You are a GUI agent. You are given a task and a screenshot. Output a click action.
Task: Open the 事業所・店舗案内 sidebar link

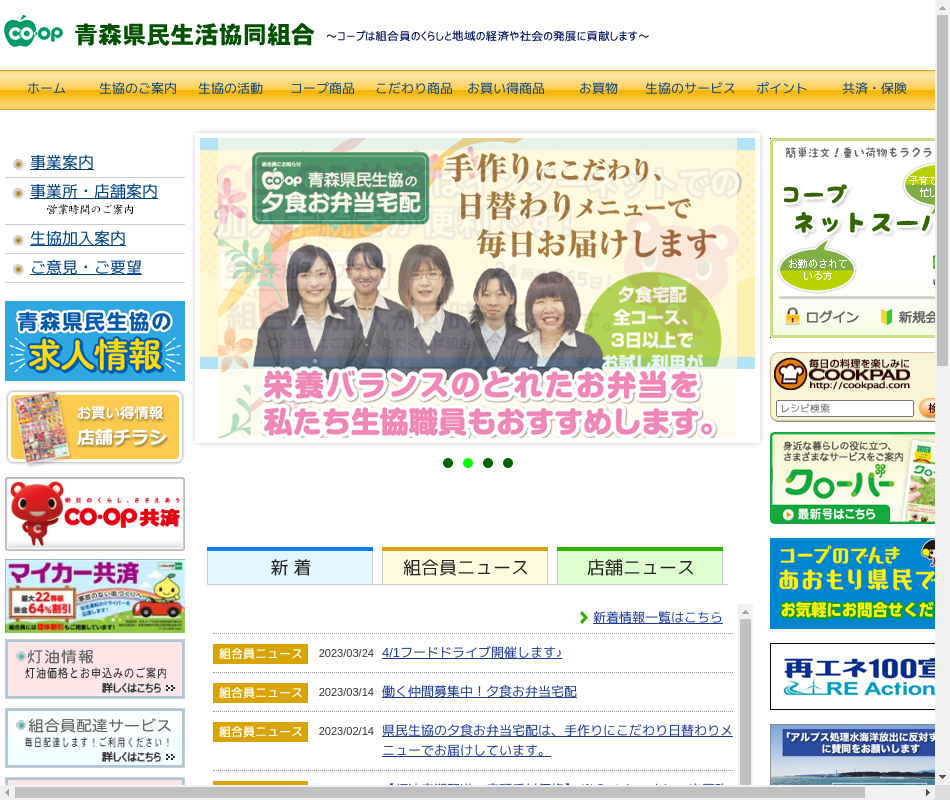coord(94,192)
